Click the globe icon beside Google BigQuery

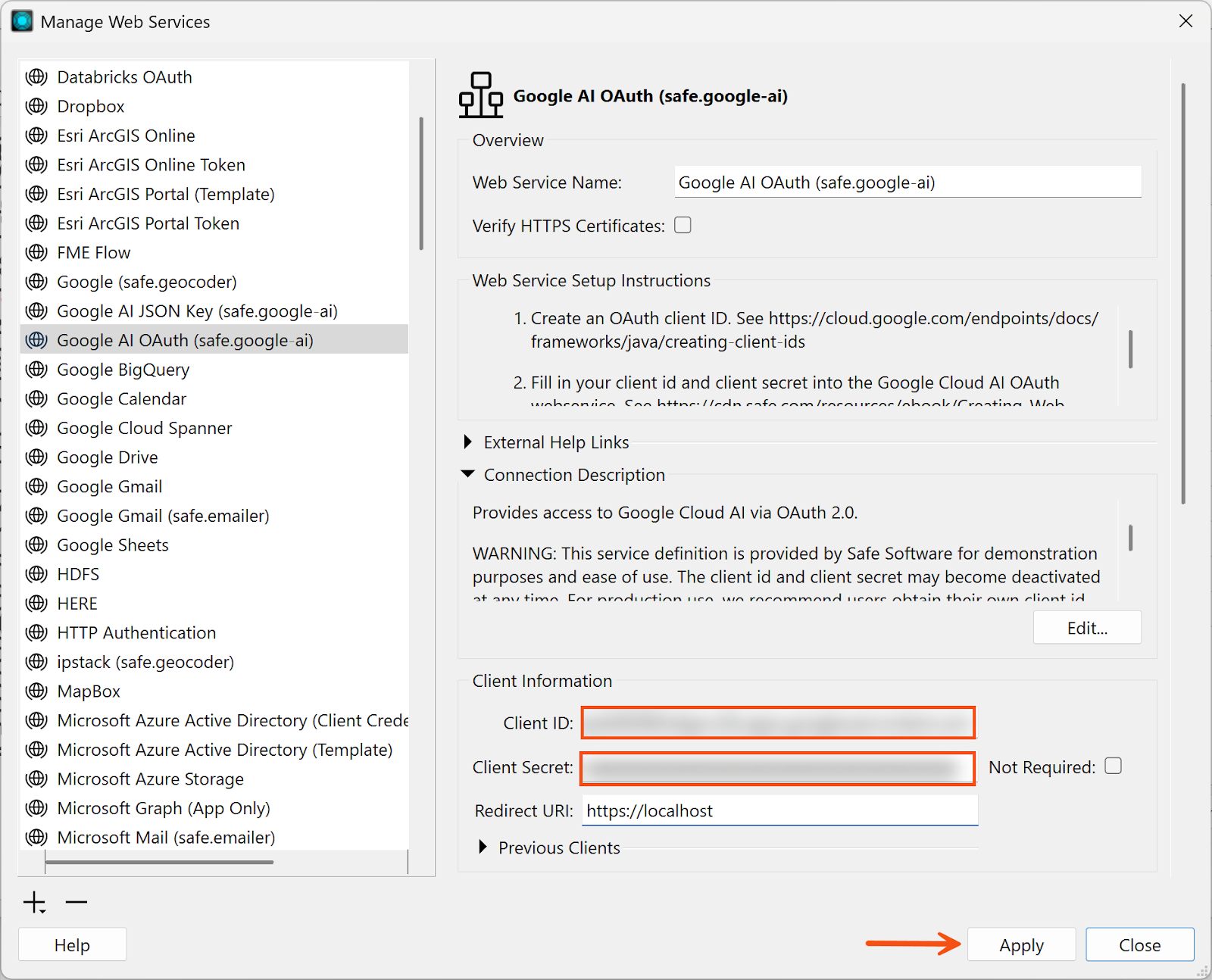click(x=36, y=370)
